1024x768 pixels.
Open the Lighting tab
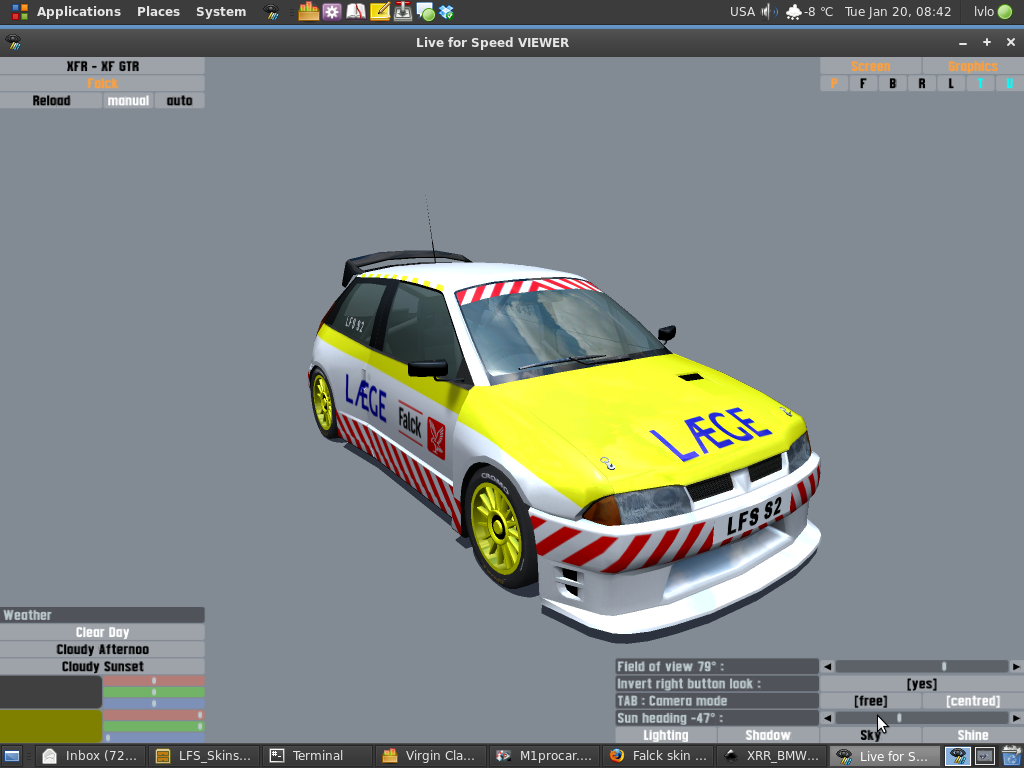[665, 735]
